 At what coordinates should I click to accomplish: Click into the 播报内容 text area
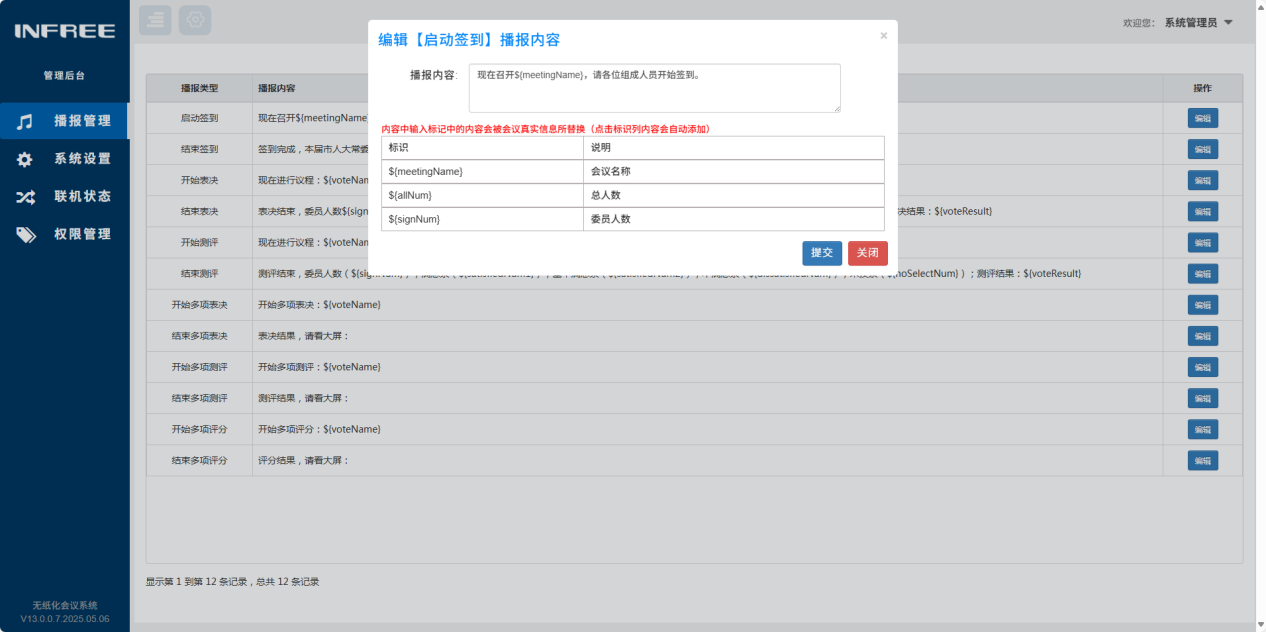(655, 88)
